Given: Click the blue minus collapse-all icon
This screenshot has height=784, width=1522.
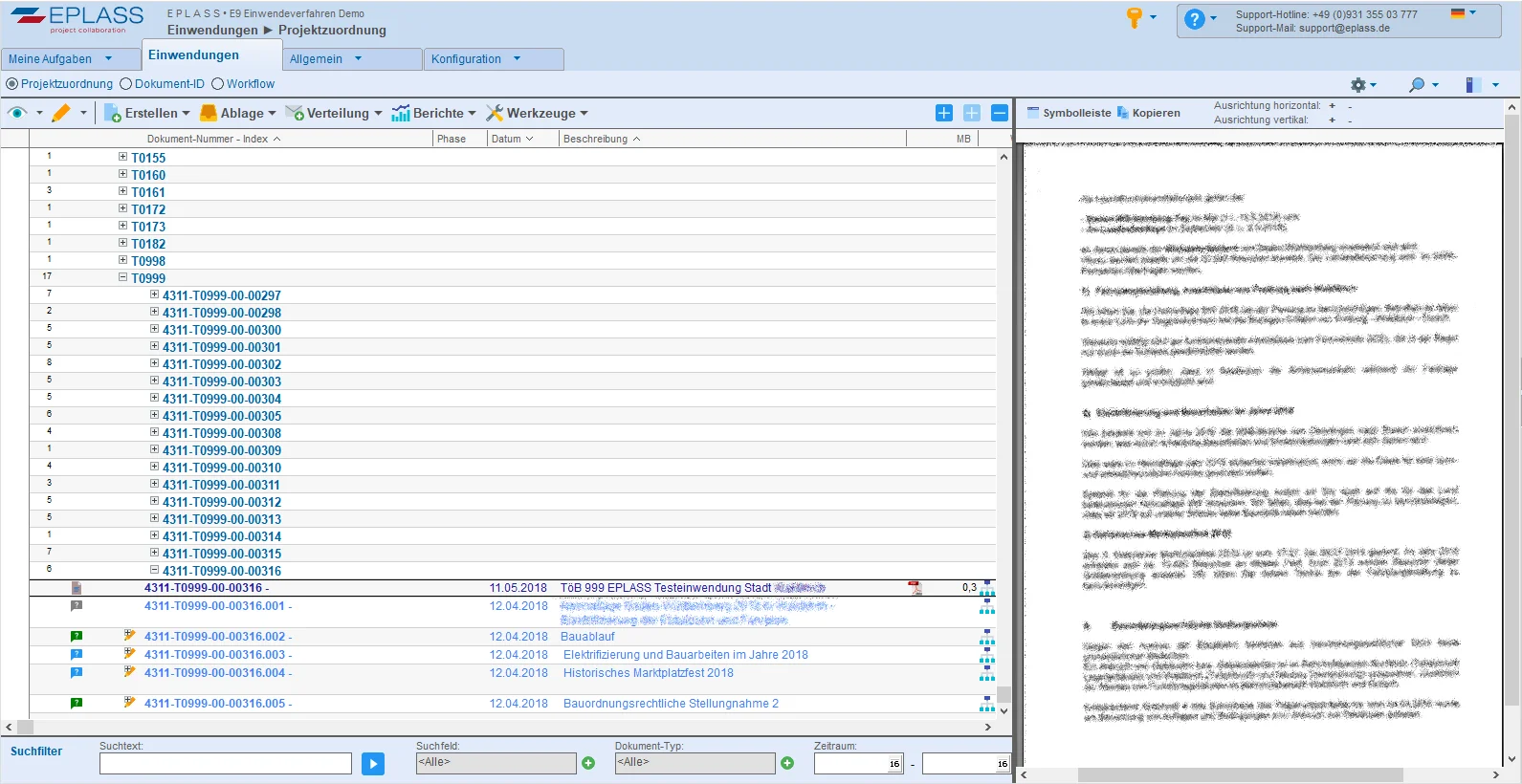Looking at the screenshot, I should [x=1000, y=113].
